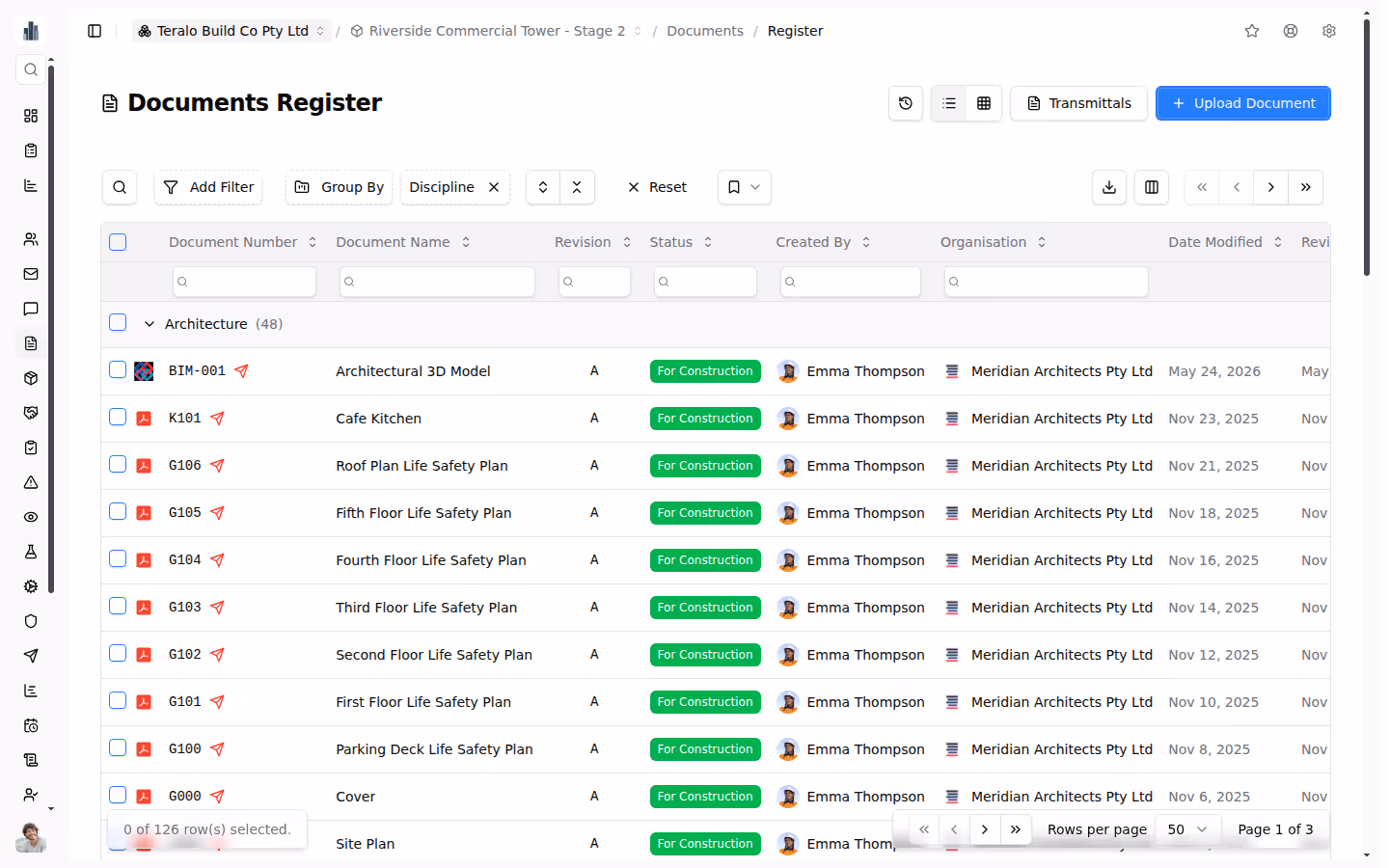This screenshot has width=1389, height=868.
Task: Click the PDF icon for K101
Action: (144, 419)
